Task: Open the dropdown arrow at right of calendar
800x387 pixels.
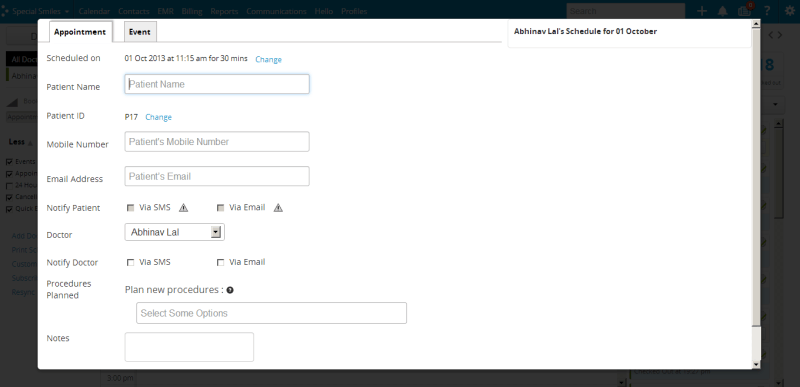Action: click(776, 105)
